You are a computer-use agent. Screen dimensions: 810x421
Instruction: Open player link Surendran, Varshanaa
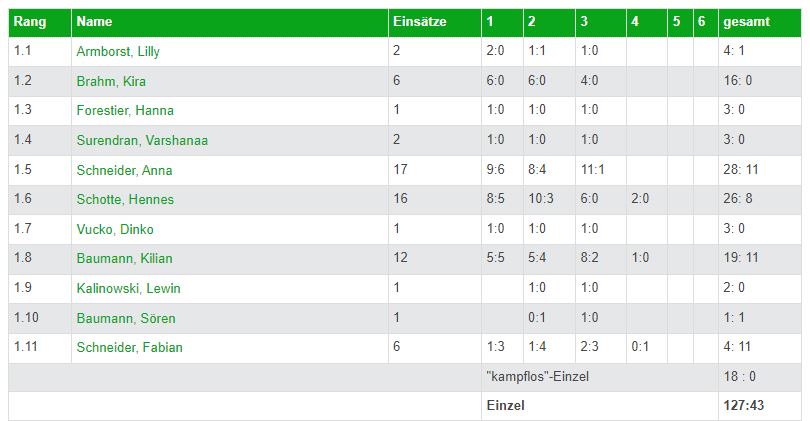pos(142,141)
